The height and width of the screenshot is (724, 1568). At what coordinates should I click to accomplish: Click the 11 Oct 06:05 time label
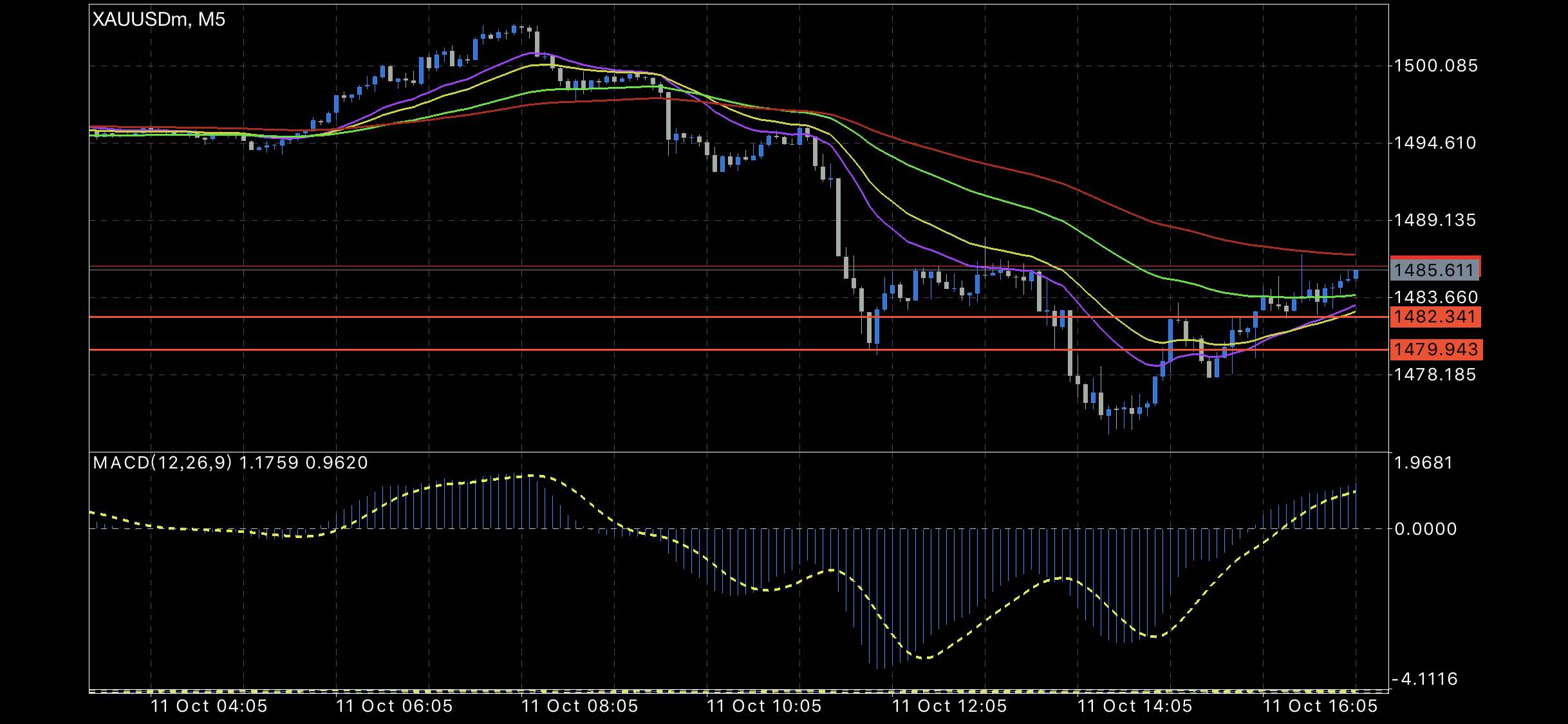395,706
